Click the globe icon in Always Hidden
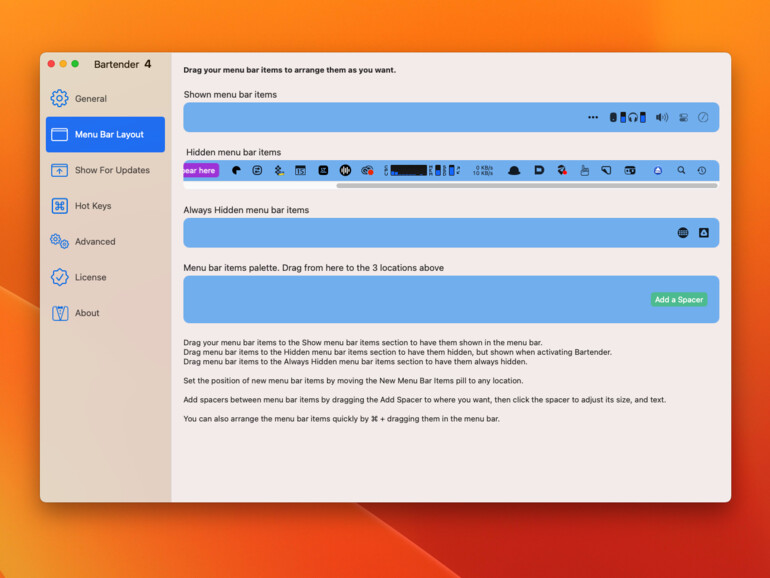Image resolution: width=770 pixels, height=578 pixels. (683, 233)
